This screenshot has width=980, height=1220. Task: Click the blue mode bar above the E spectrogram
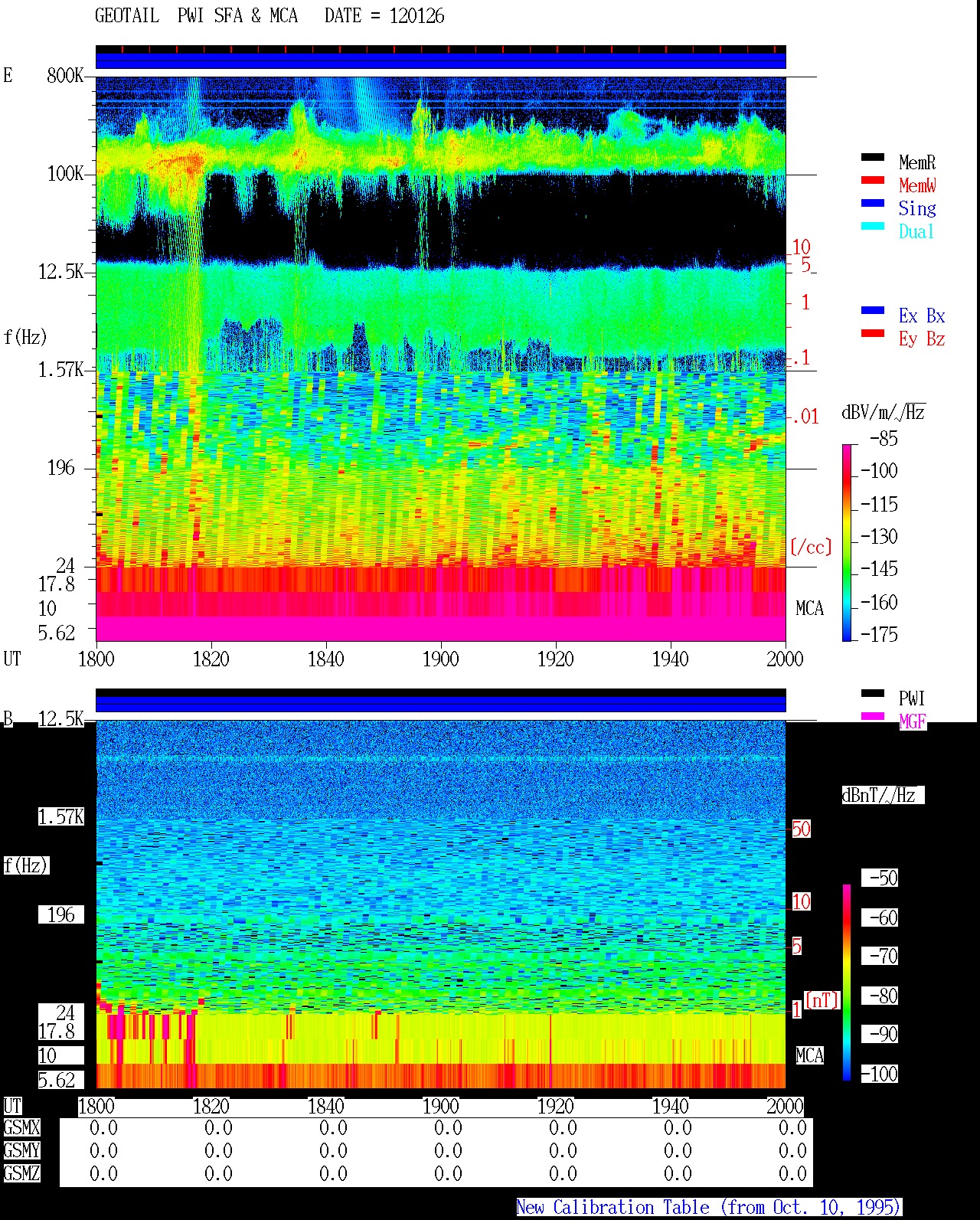pyautogui.click(x=441, y=61)
